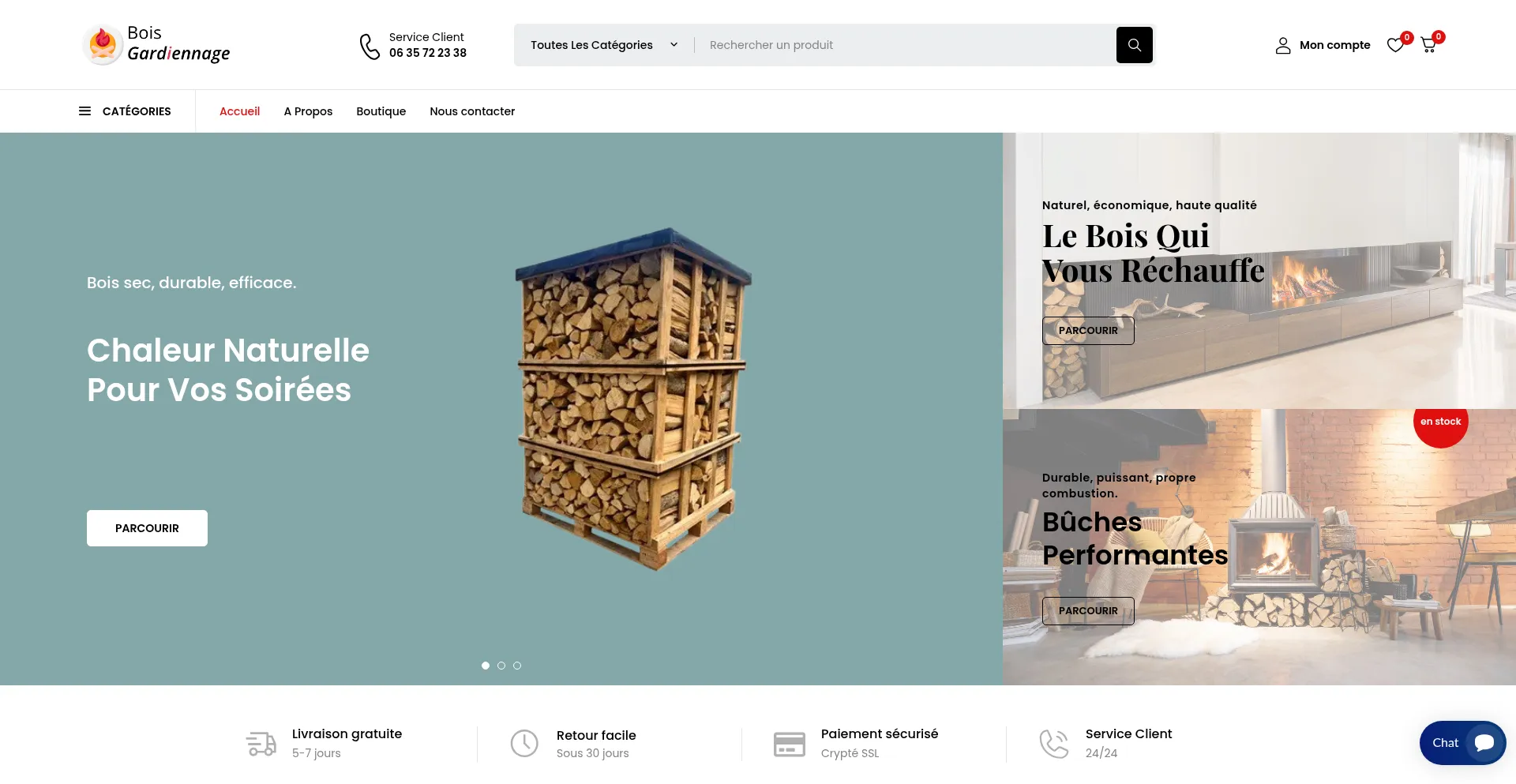Click the chat bubble icon
This screenshot has width=1516, height=784.
point(1484,743)
